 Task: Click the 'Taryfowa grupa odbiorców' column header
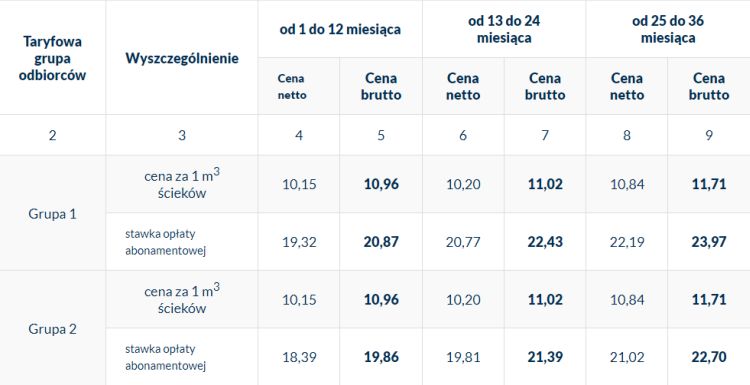click(x=53, y=58)
